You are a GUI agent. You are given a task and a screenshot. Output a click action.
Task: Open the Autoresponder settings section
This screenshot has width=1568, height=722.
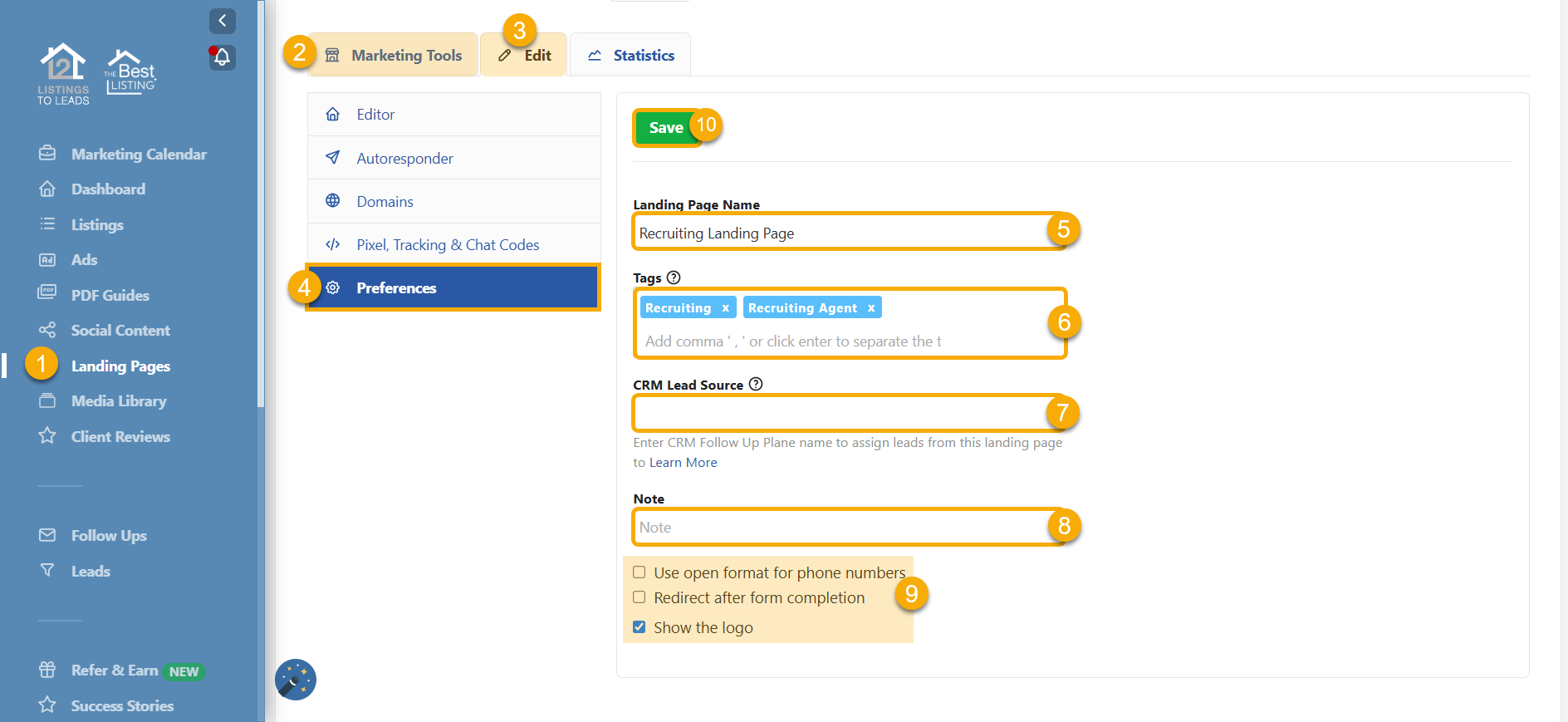click(404, 159)
